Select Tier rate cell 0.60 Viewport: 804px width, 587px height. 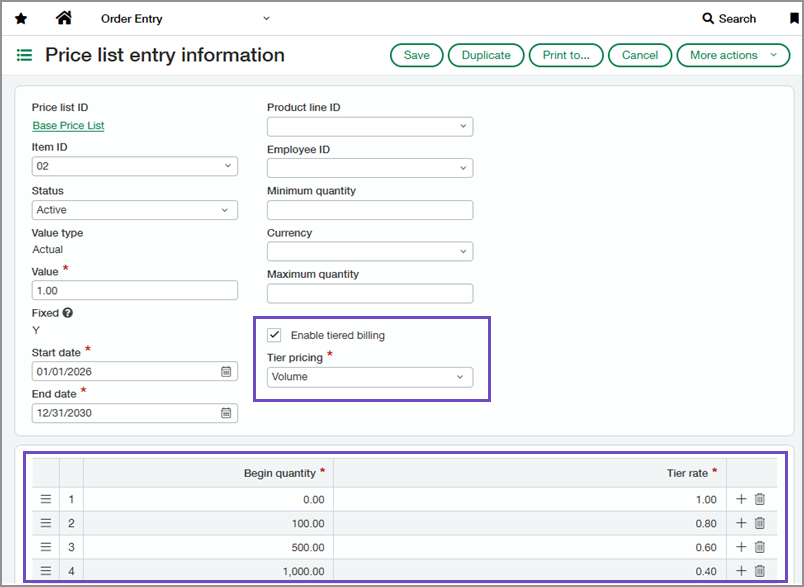pyautogui.click(x=530, y=548)
